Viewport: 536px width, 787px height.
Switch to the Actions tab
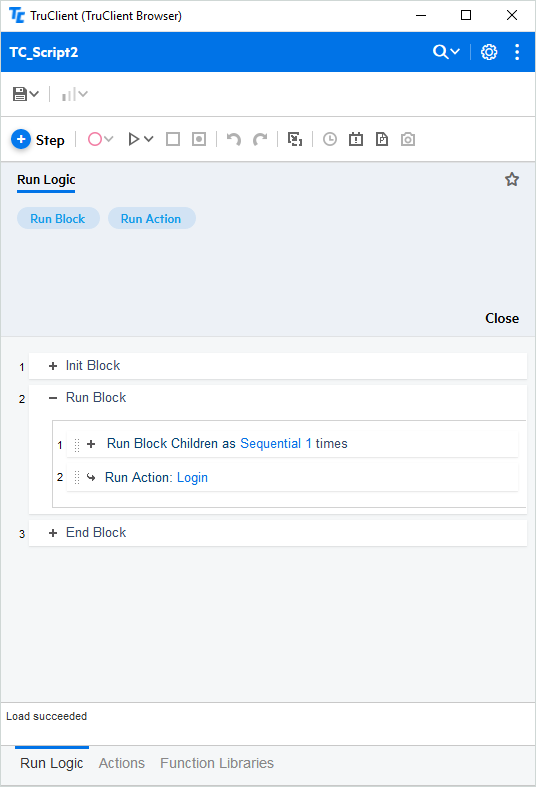coord(121,763)
